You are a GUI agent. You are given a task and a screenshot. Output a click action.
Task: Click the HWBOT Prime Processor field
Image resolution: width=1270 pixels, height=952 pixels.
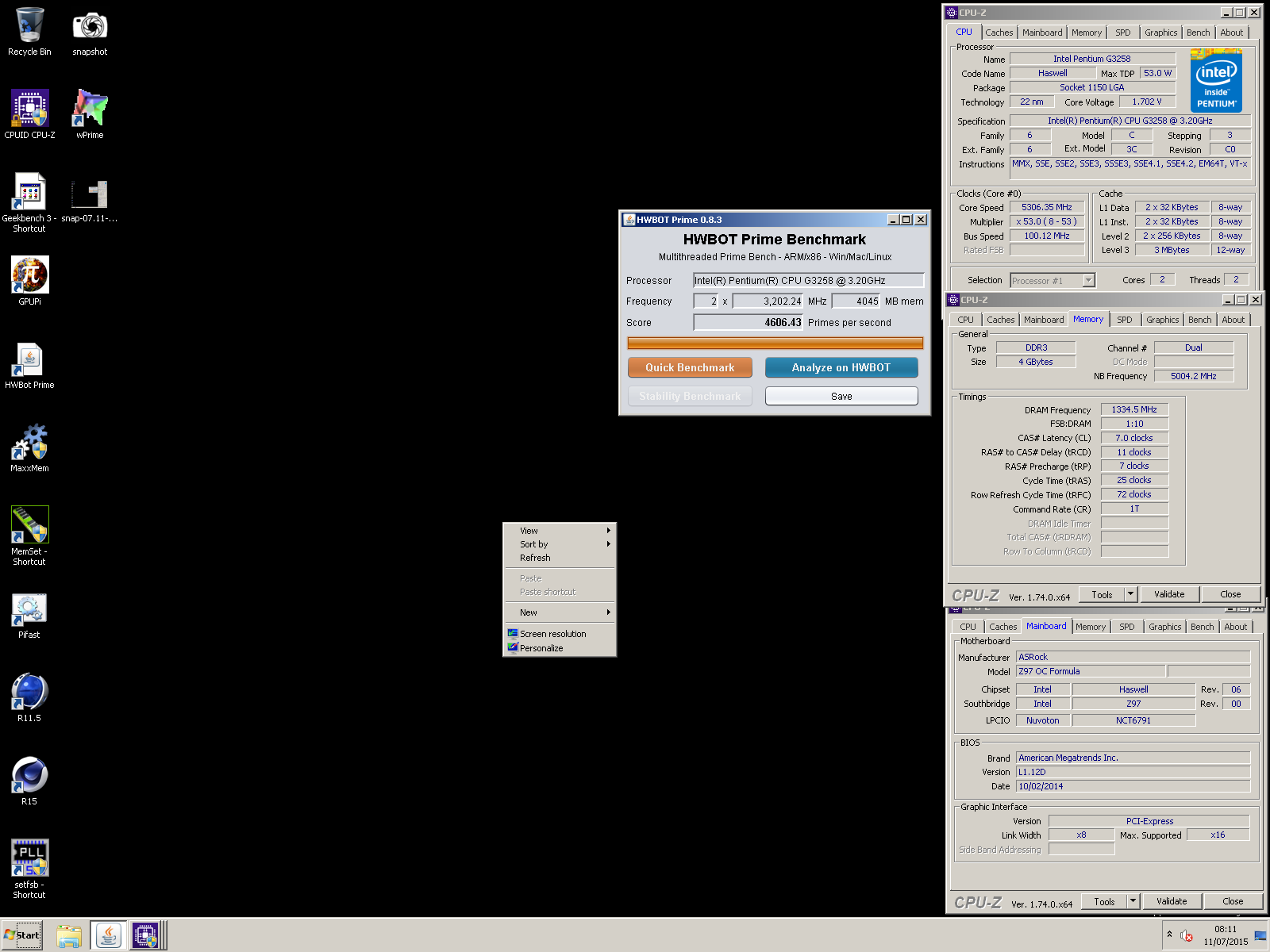[808, 280]
